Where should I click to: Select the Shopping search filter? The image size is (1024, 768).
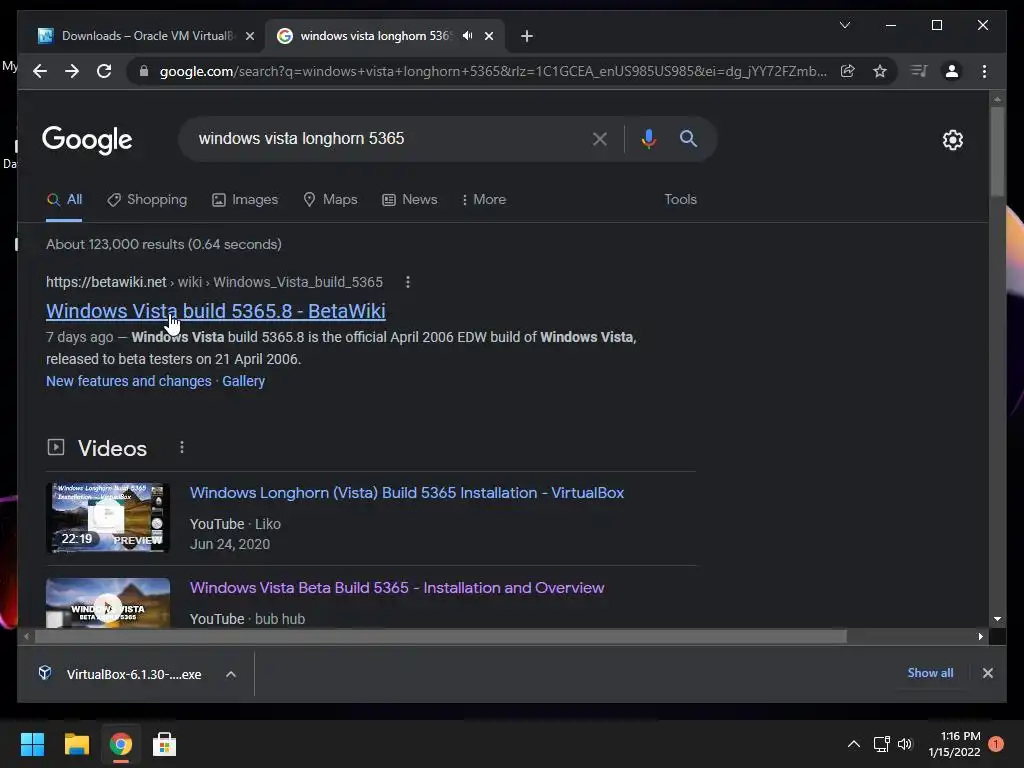147,200
